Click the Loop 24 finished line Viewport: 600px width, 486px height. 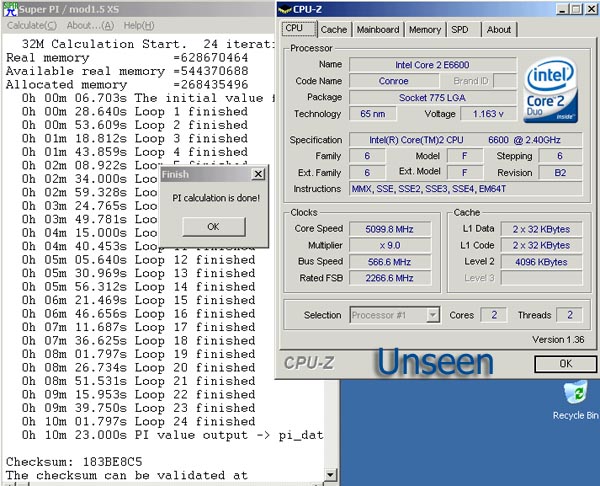tap(139, 421)
